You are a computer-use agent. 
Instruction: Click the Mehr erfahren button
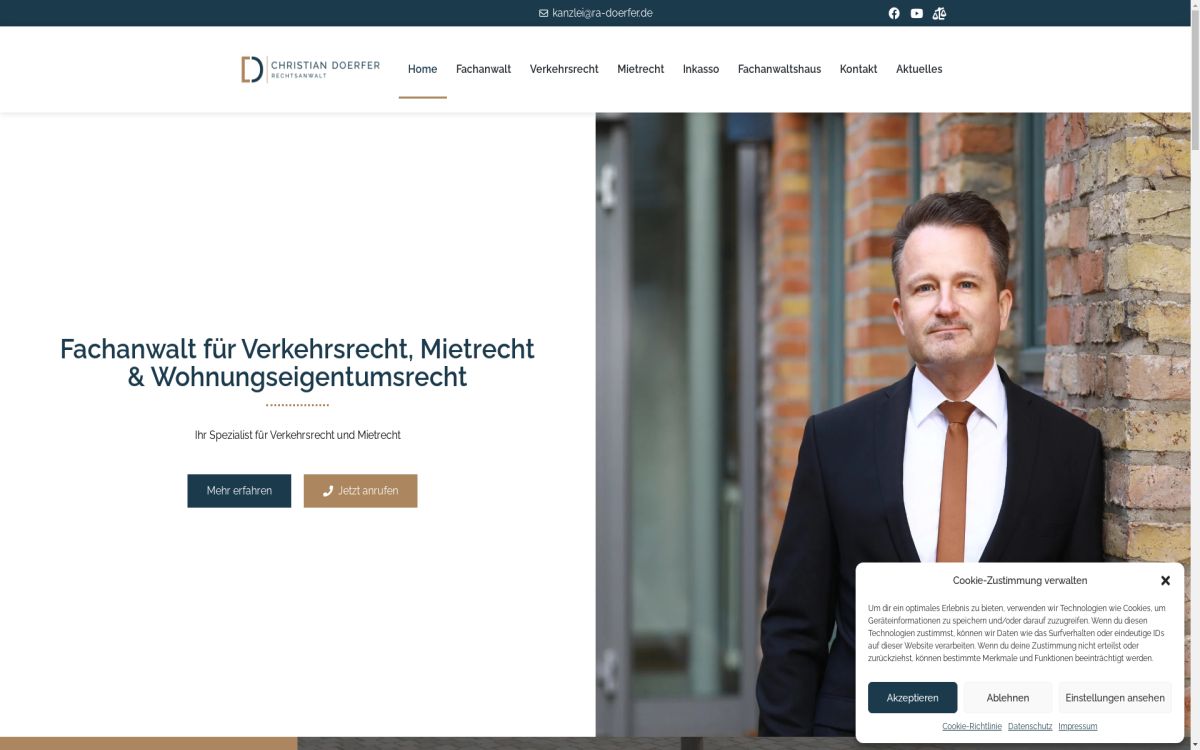[x=239, y=491]
